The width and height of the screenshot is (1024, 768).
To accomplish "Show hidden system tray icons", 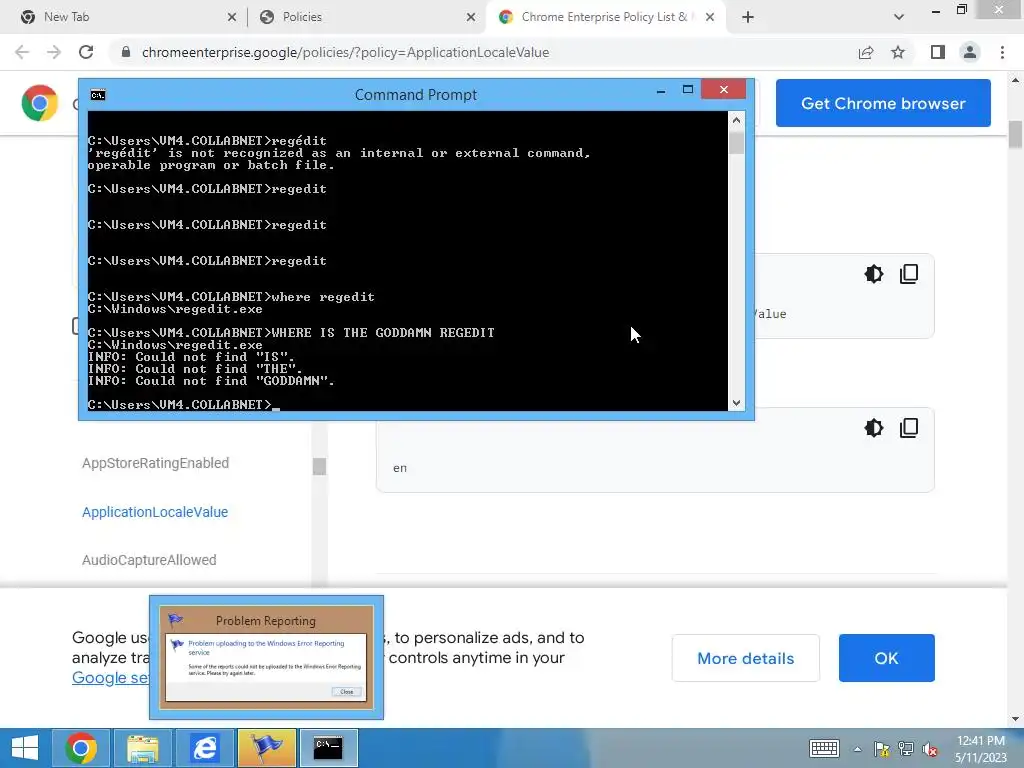I will tap(857, 749).
